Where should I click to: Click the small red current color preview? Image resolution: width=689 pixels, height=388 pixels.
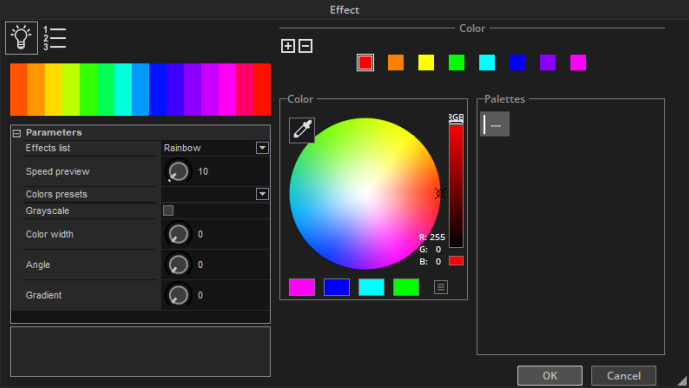coord(456,261)
